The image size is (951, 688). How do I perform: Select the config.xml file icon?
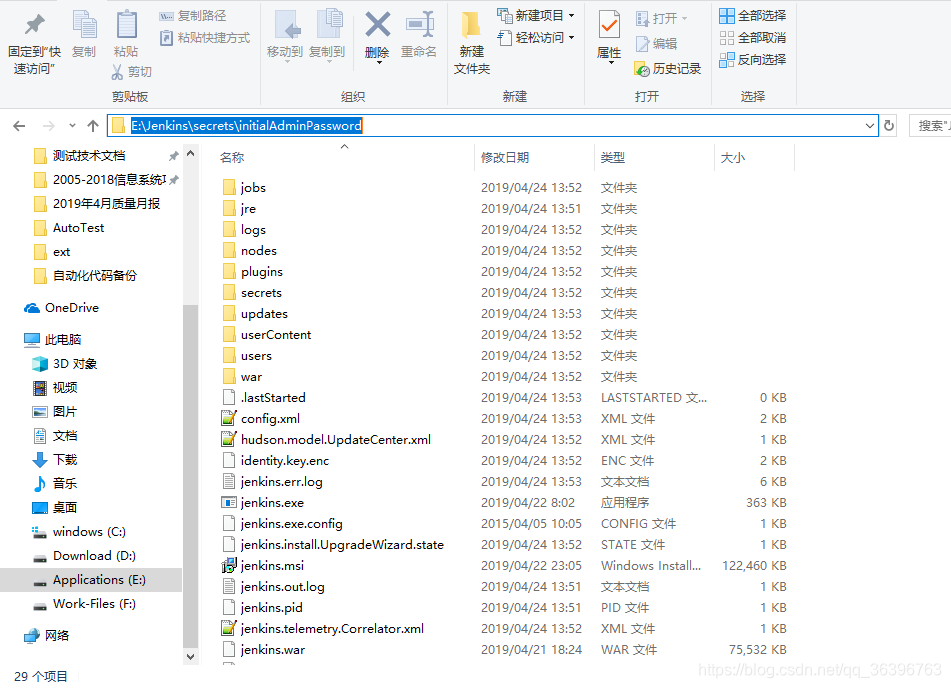click(x=229, y=419)
